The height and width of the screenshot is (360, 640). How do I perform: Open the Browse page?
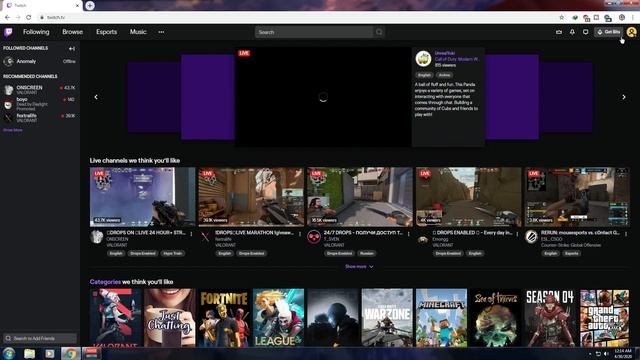(x=72, y=32)
